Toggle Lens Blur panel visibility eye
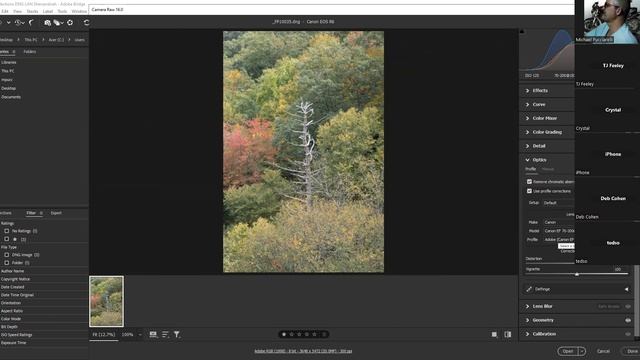Viewport: 640px width, 360px height. pos(628,306)
